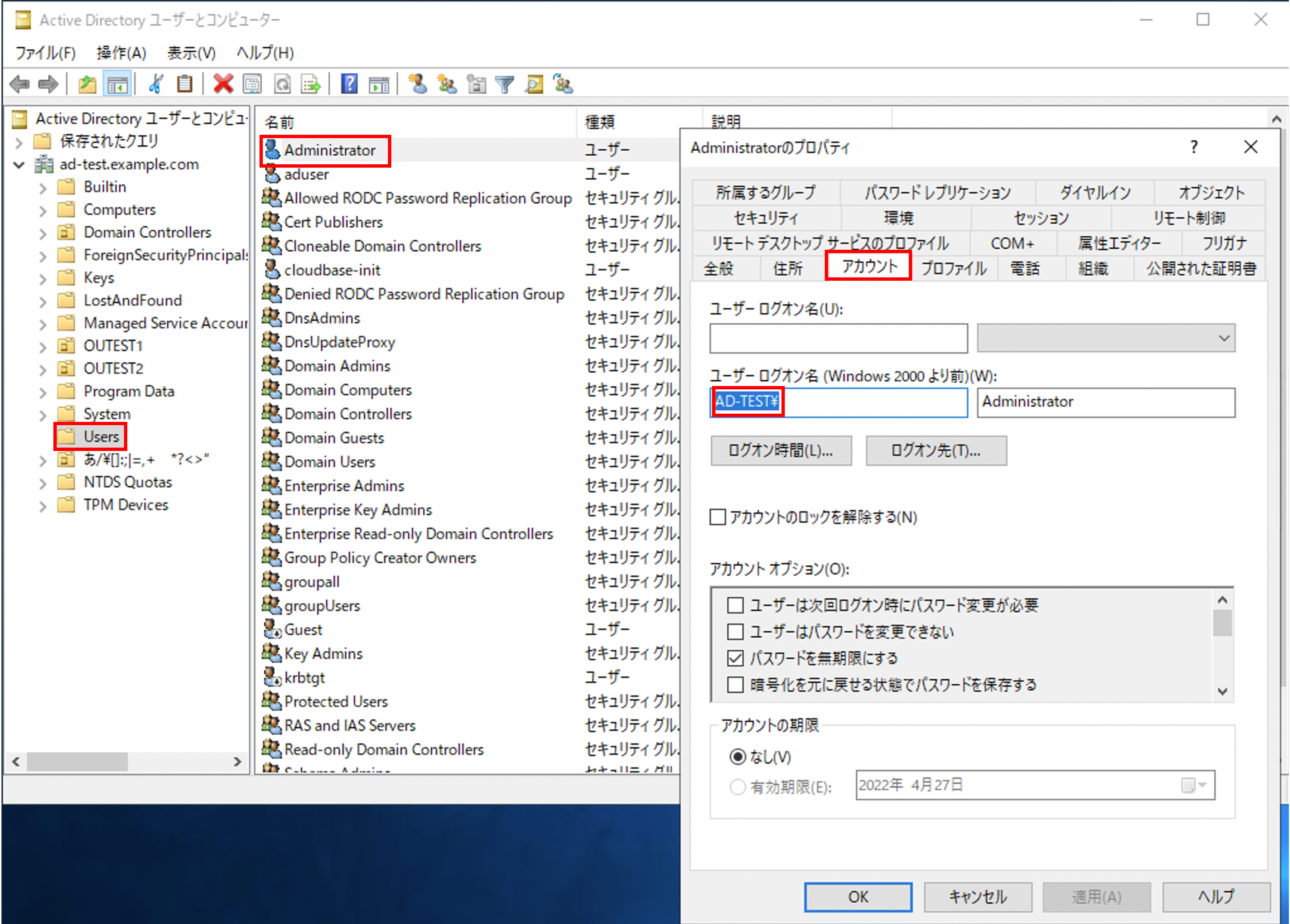This screenshot has height=924, width=1290.
Task: Toggle the show/hide console tree icon
Action: [x=117, y=85]
